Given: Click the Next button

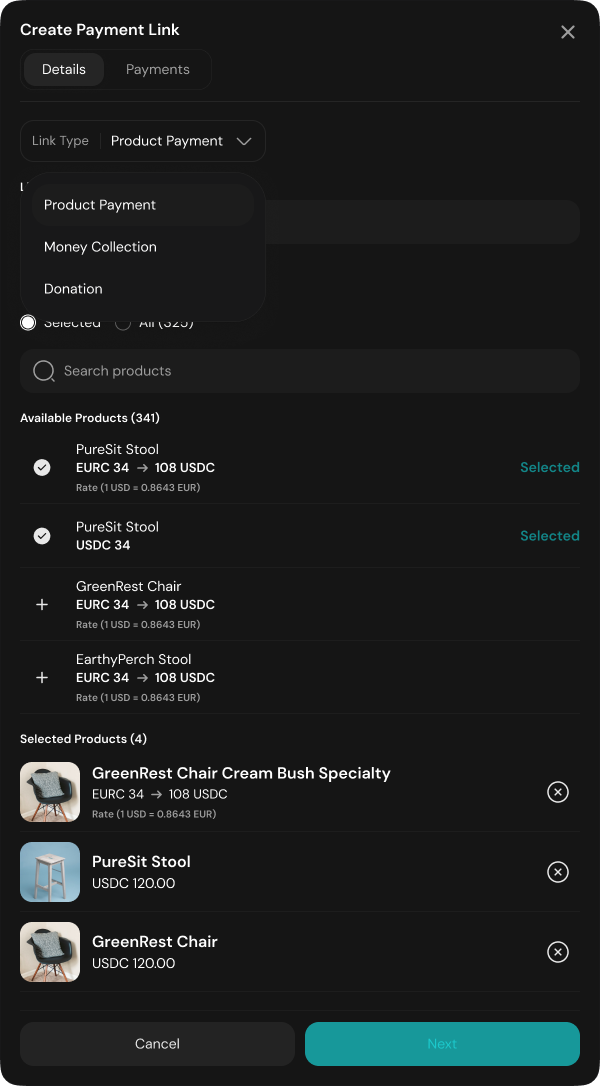Looking at the screenshot, I should click(442, 1043).
